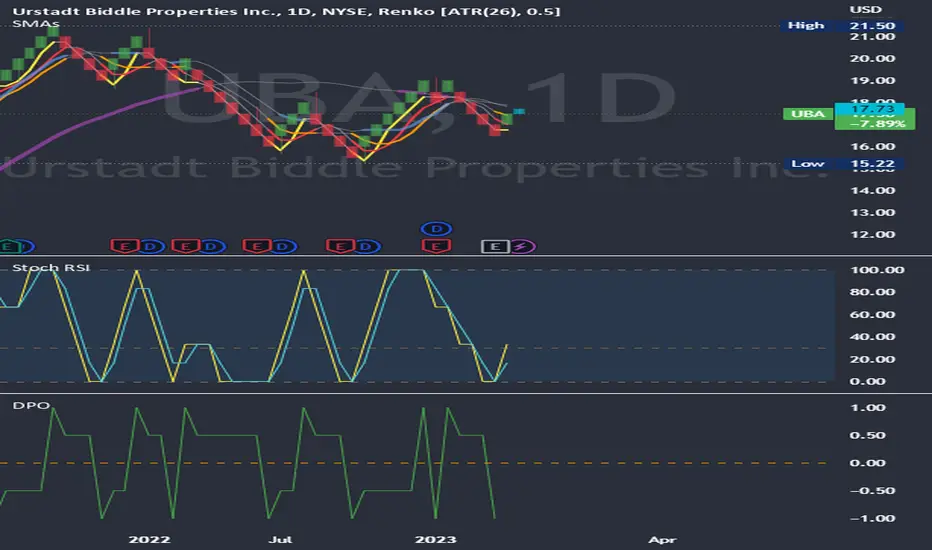Select the Stoch RSI indicator legend
Image resolution: width=932 pixels, height=550 pixels.
(x=51, y=268)
